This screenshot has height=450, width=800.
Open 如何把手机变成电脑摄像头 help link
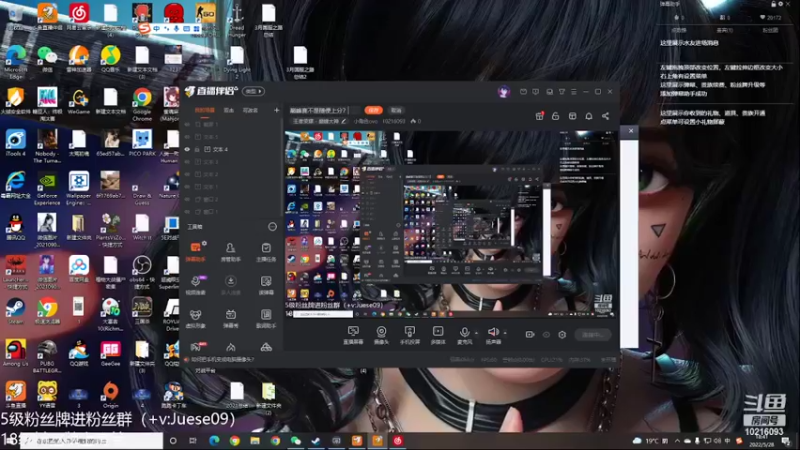[222, 360]
